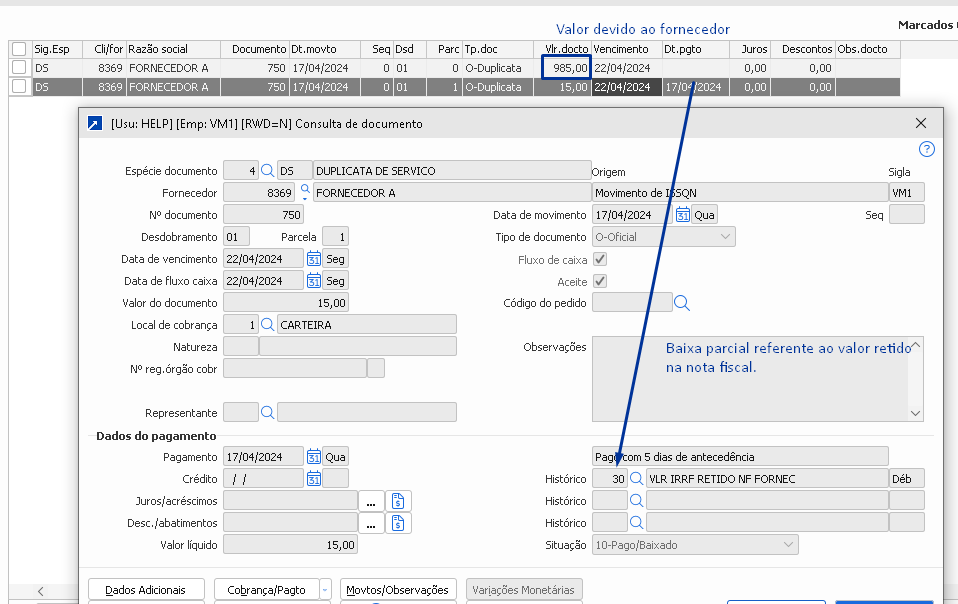Open the Situação dropdown list

pyautogui.click(x=788, y=545)
